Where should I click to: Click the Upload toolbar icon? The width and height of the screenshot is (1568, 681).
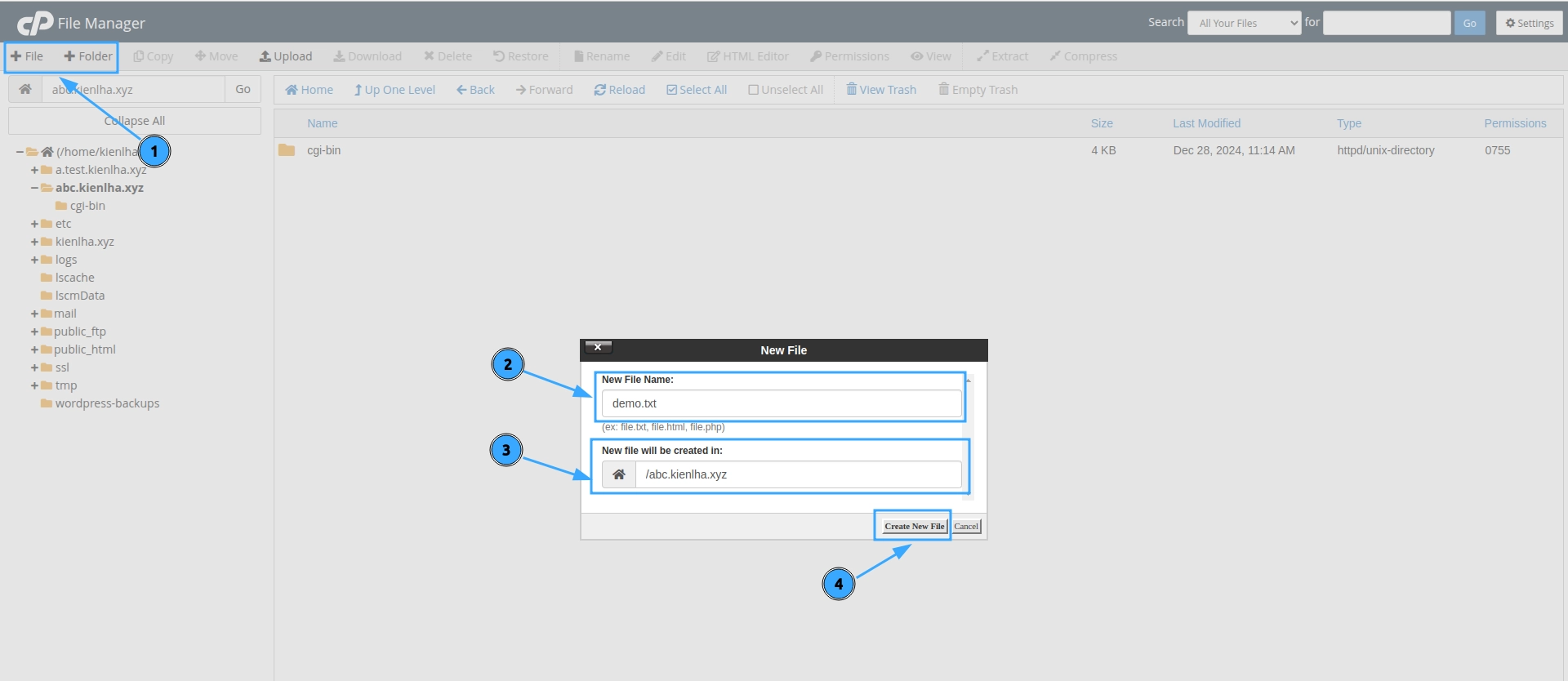click(x=286, y=56)
